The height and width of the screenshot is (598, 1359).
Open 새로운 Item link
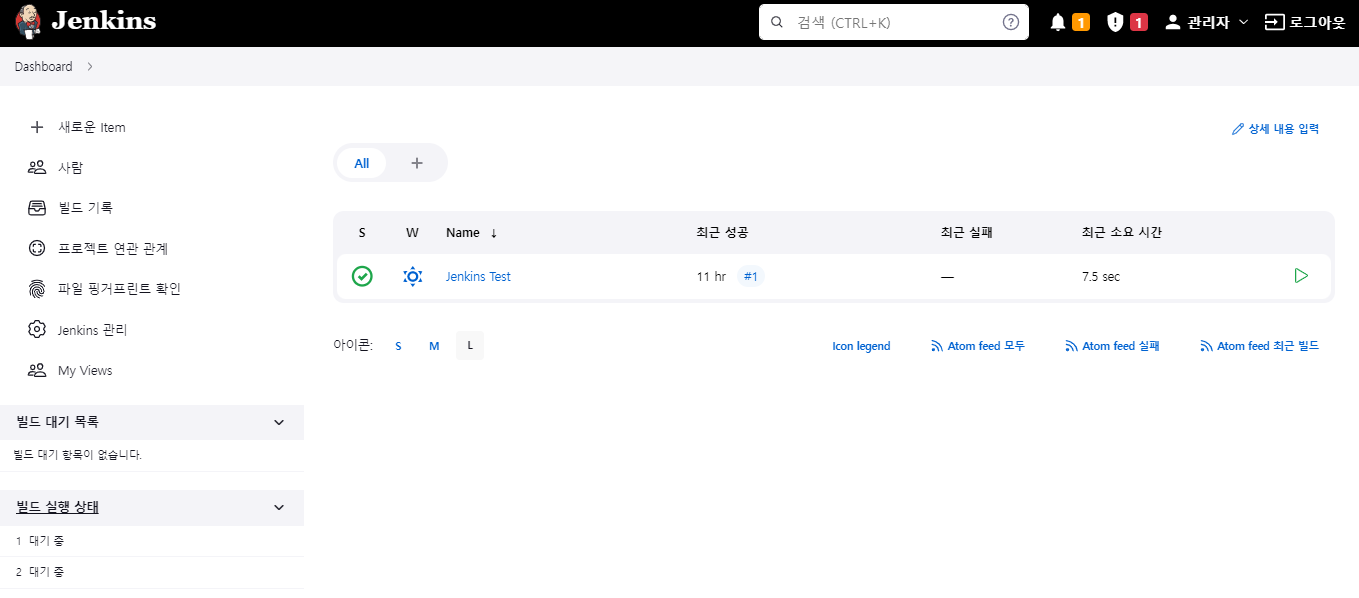click(92, 127)
